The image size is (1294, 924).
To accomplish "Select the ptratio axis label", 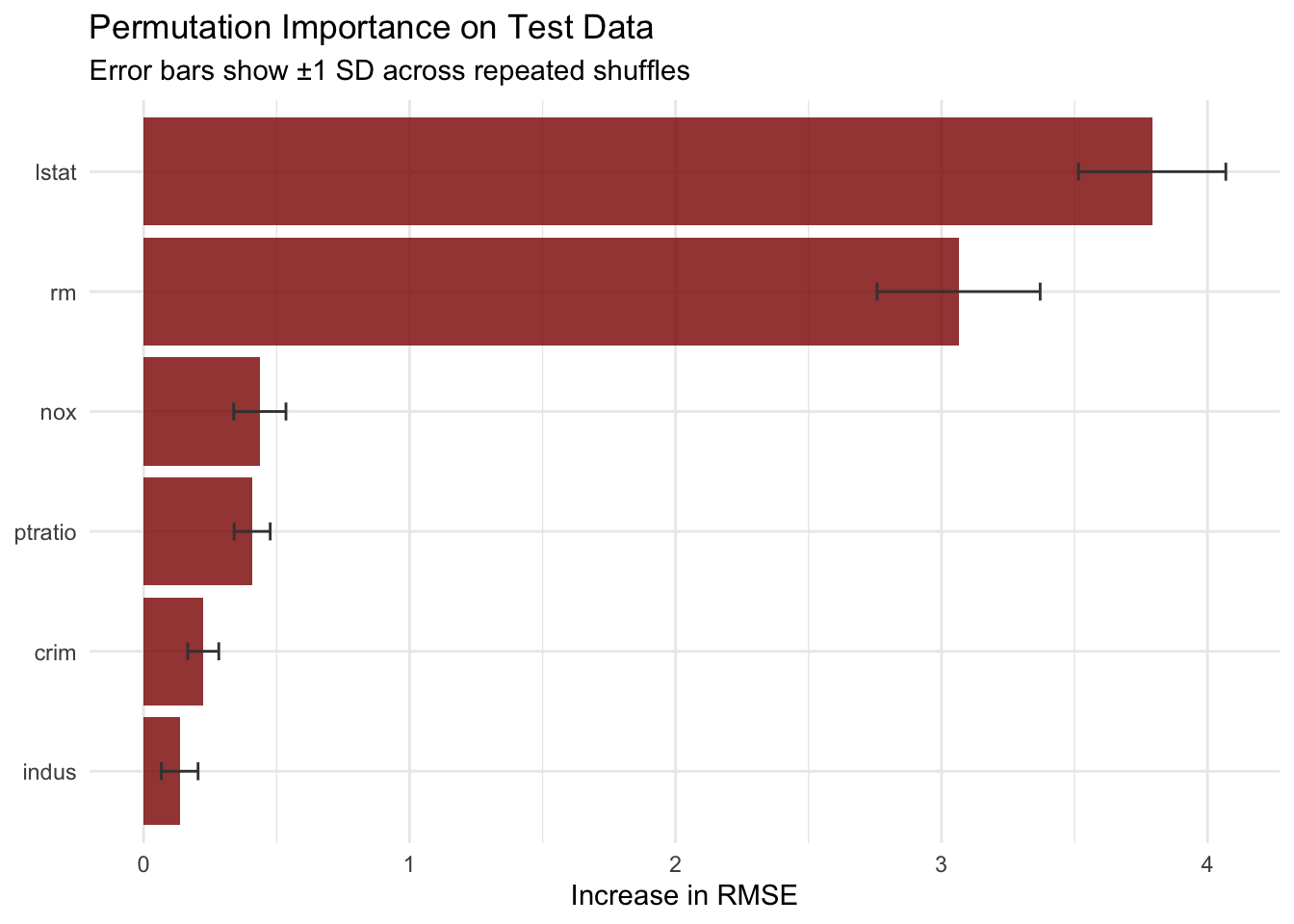I will tap(45, 532).
